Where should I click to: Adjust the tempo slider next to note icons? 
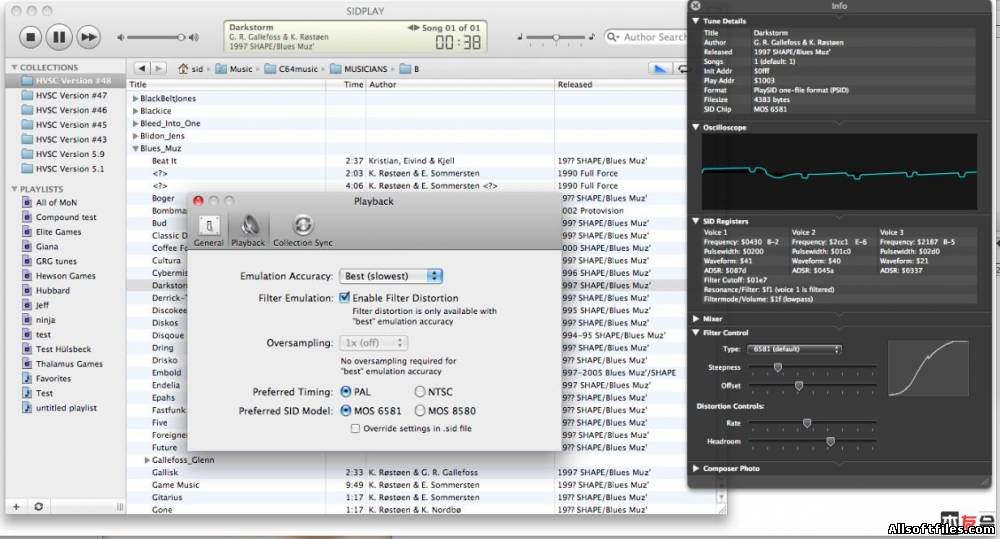point(555,38)
